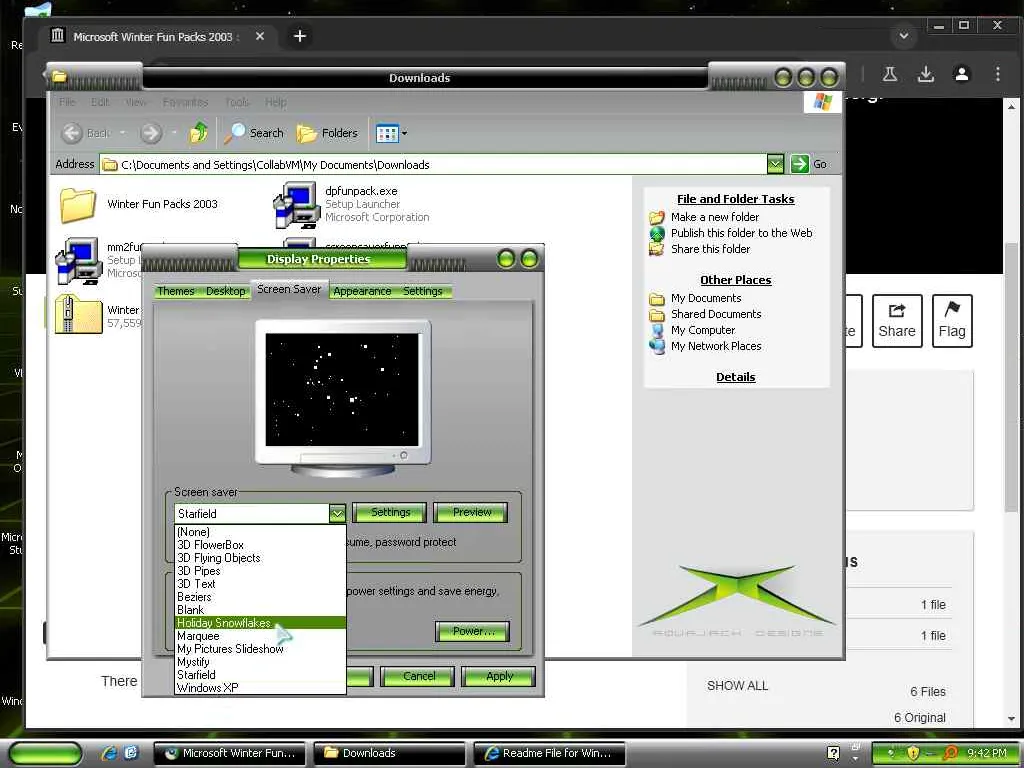
Task: Open Search in Explorer toolbar
Action: pos(254,133)
